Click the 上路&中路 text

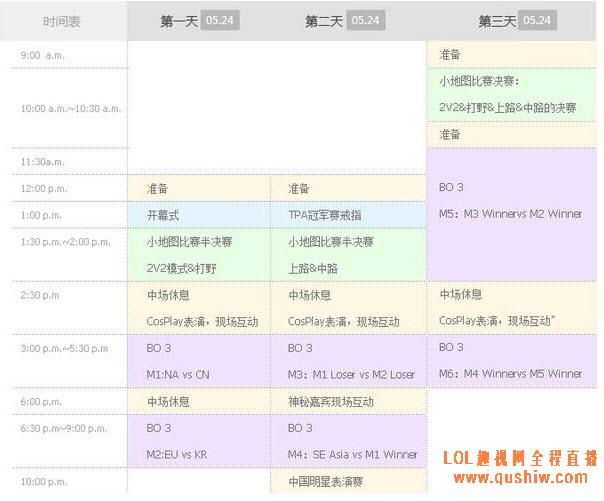(313, 268)
